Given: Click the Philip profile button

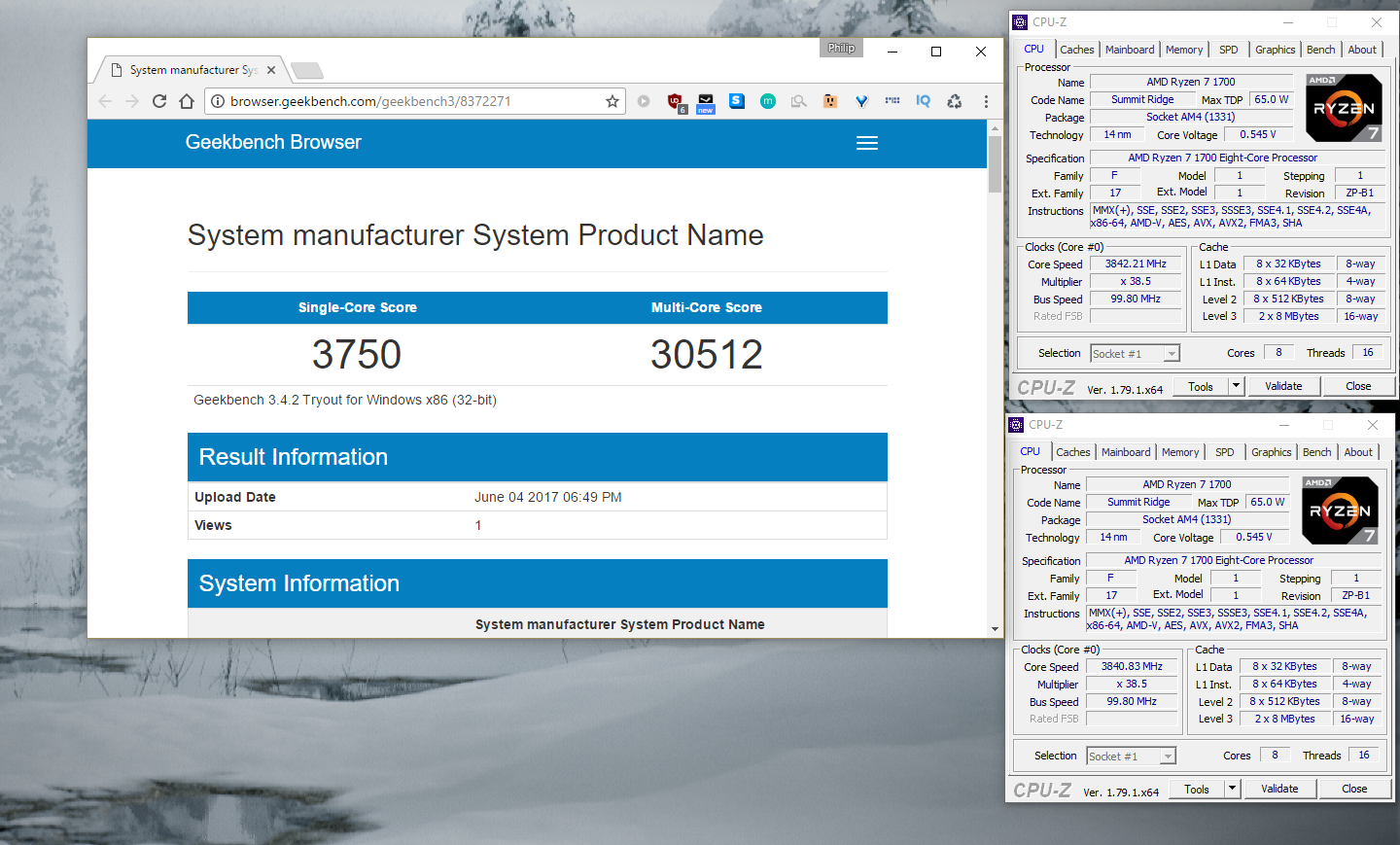Looking at the screenshot, I should coord(842,48).
